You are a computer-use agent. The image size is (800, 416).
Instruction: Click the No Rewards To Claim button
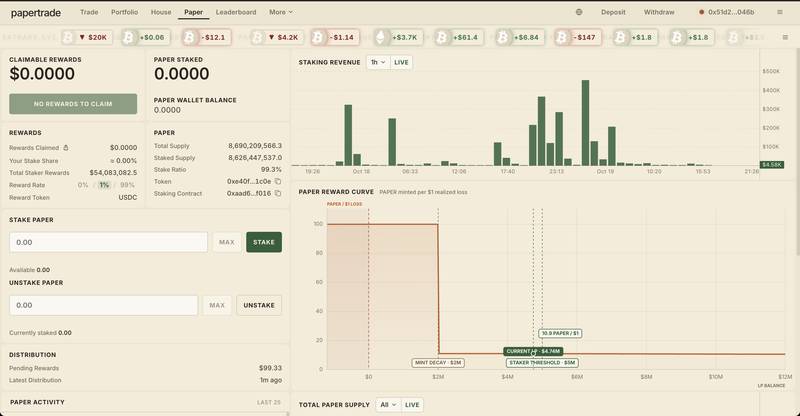point(73,104)
